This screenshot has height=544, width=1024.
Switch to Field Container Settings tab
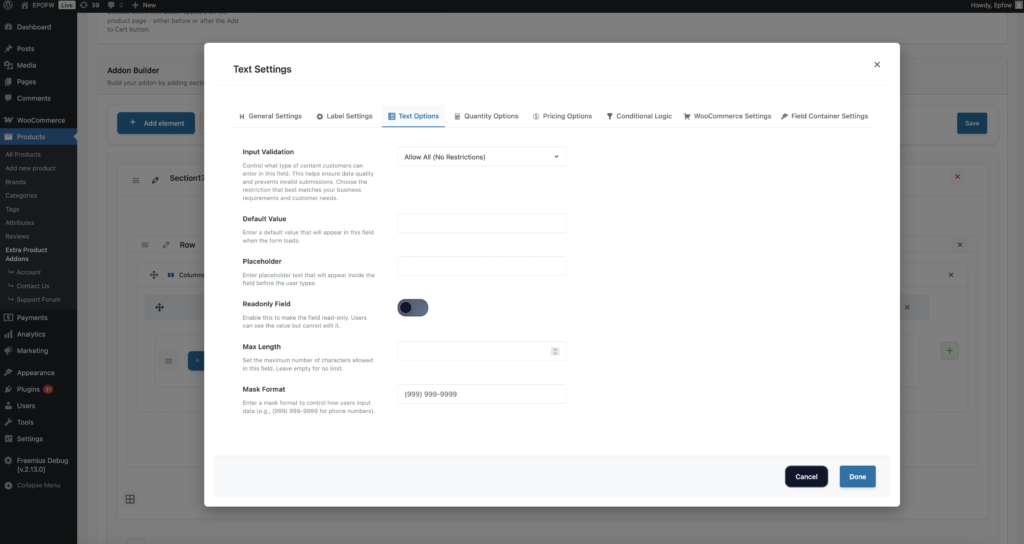pyautogui.click(x=824, y=116)
